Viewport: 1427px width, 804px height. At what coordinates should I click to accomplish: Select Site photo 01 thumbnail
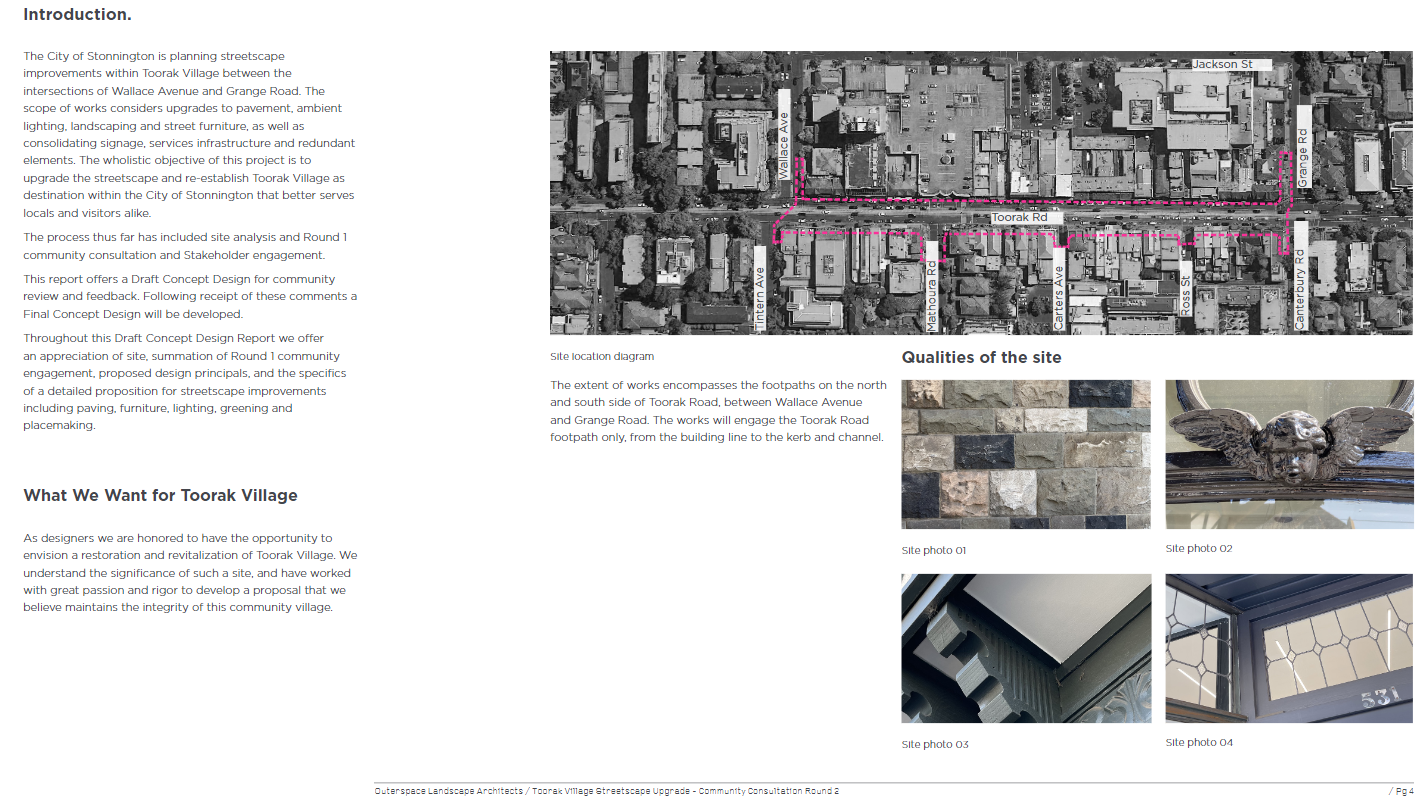1025,454
